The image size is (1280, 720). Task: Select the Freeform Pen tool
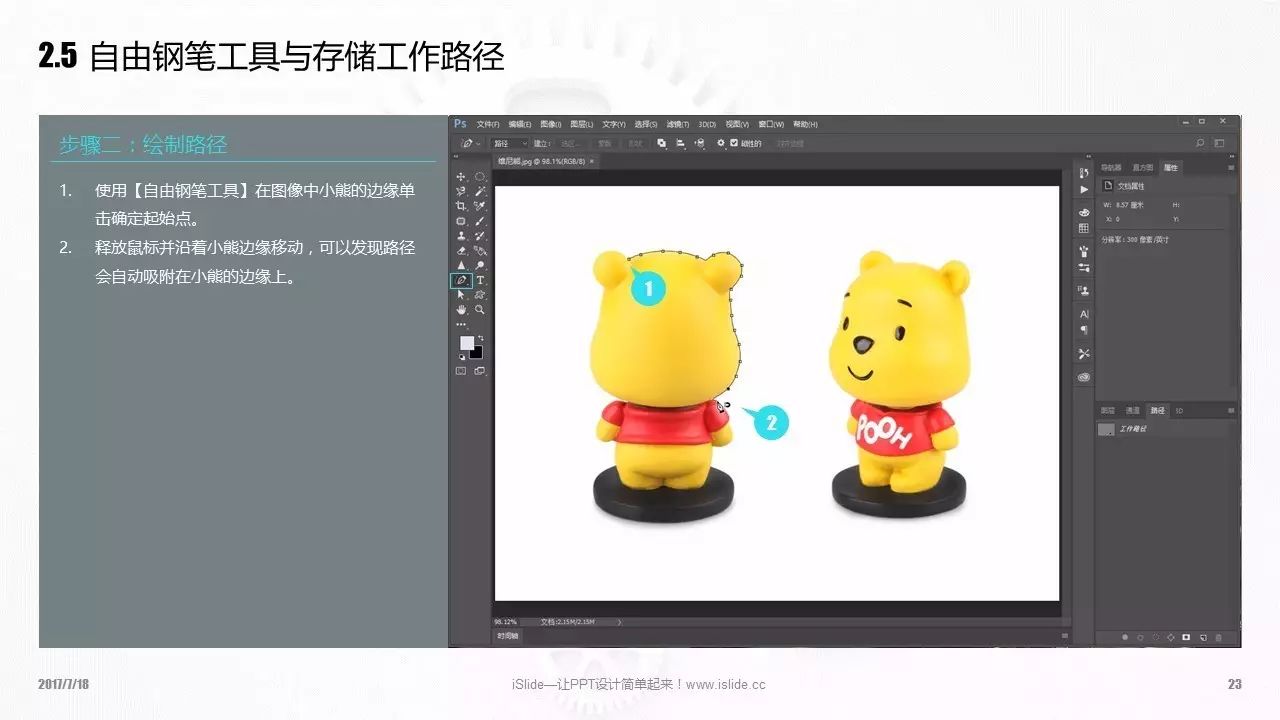pos(461,280)
